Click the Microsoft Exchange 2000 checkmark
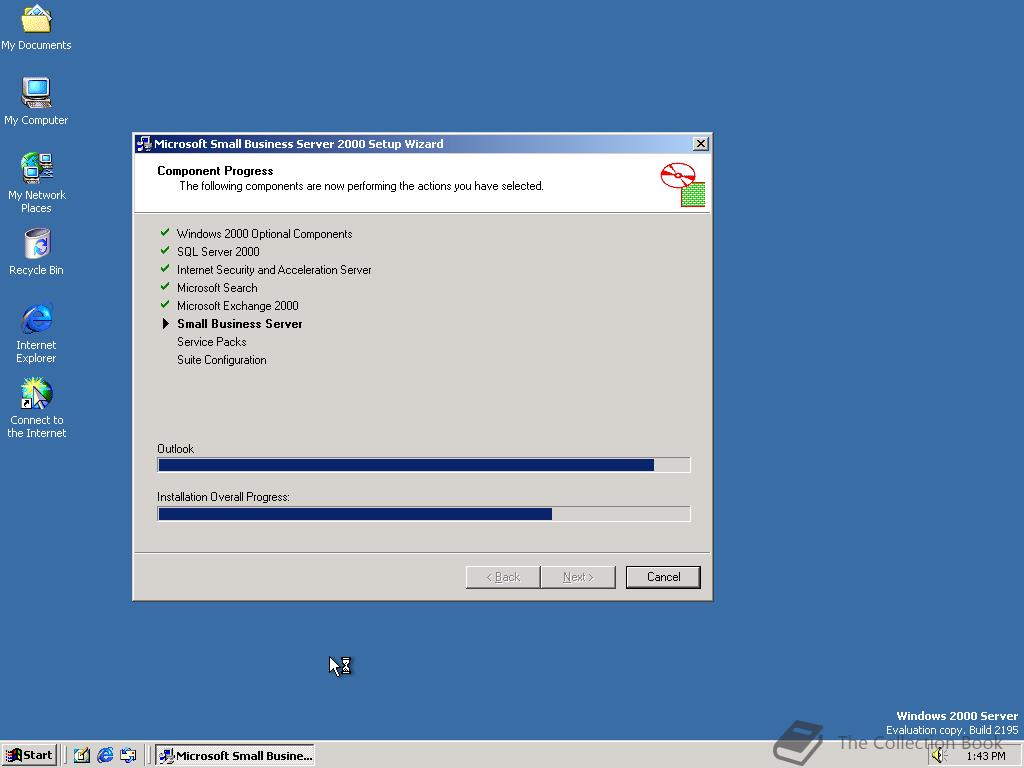 165,304
